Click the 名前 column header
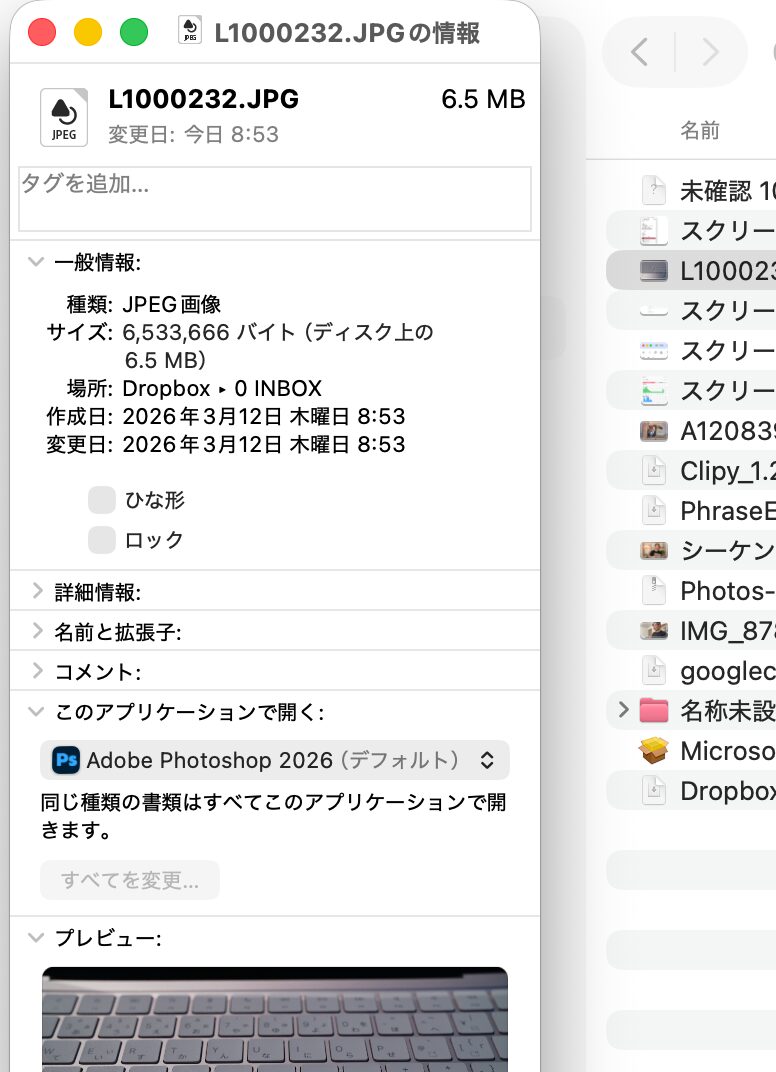Image resolution: width=776 pixels, height=1072 pixels. point(700,130)
